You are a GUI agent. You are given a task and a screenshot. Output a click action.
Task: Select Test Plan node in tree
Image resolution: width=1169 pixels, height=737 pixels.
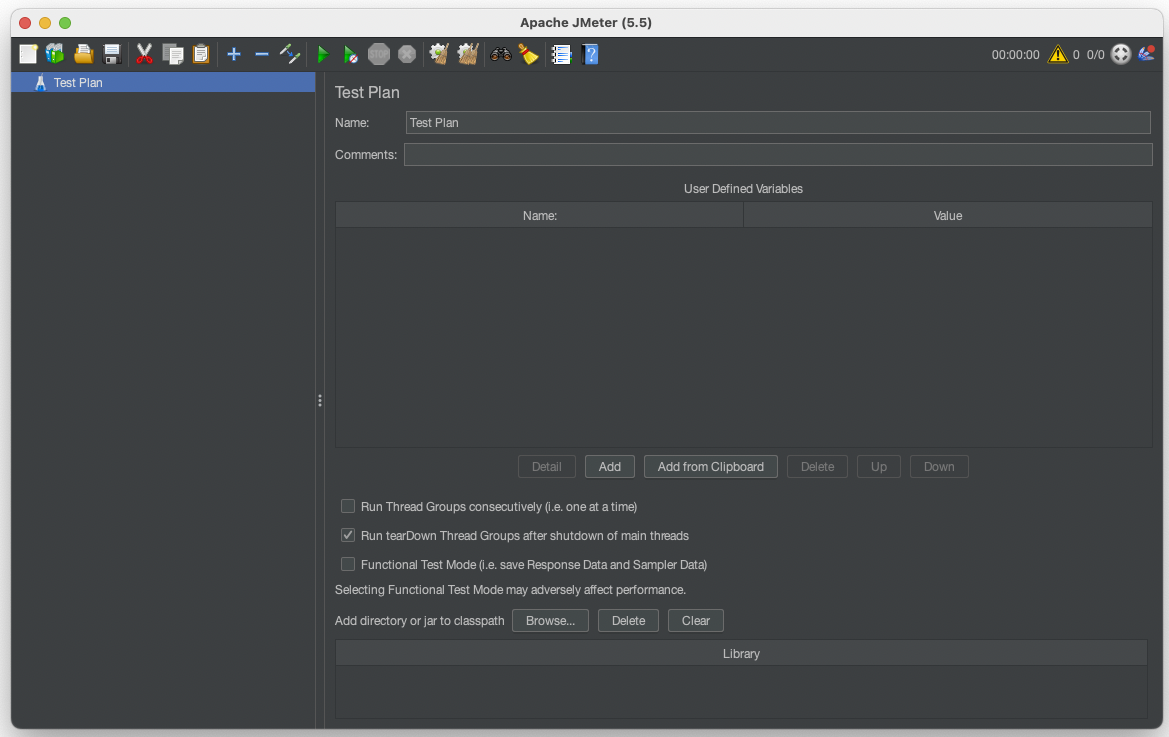tap(163, 83)
